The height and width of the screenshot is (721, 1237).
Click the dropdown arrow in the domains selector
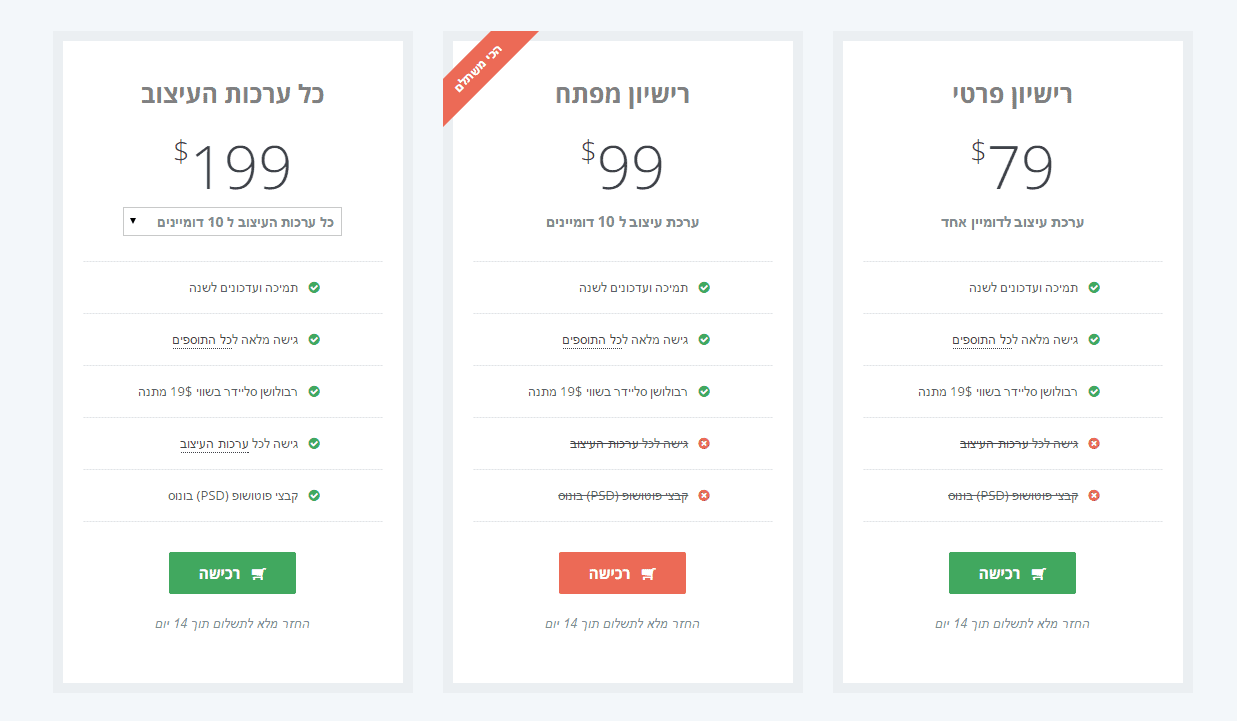click(x=133, y=221)
